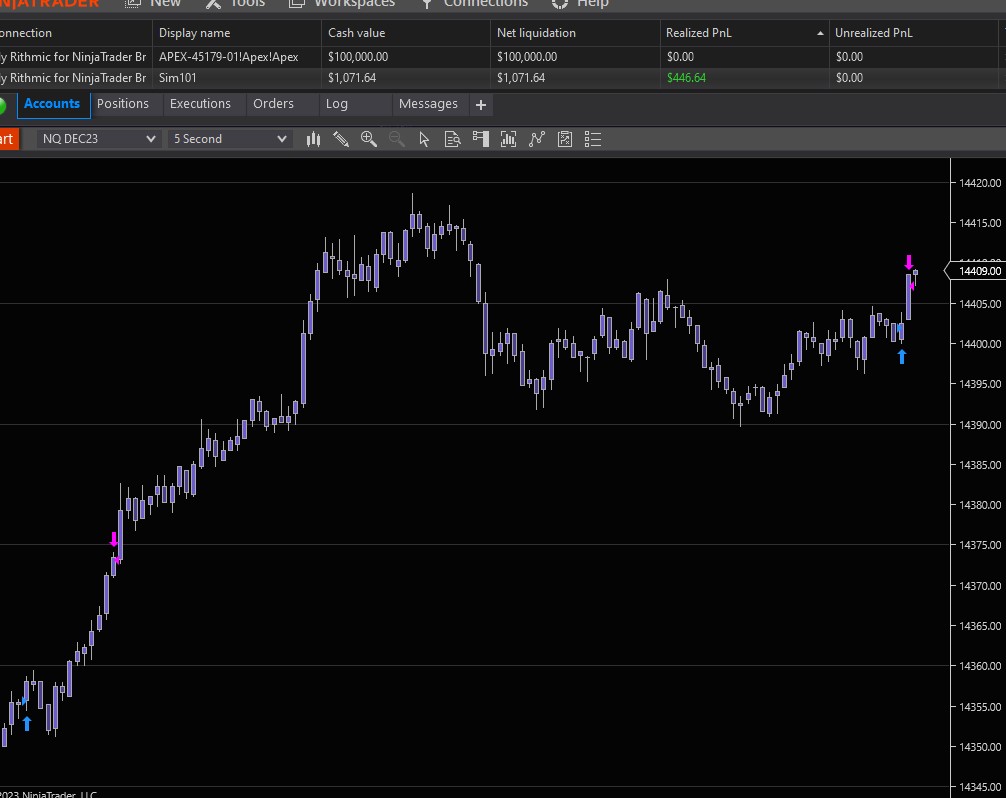Choose the cursor pointer tool icon
Image resolution: width=1006 pixels, height=798 pixels.
point(424,139)
